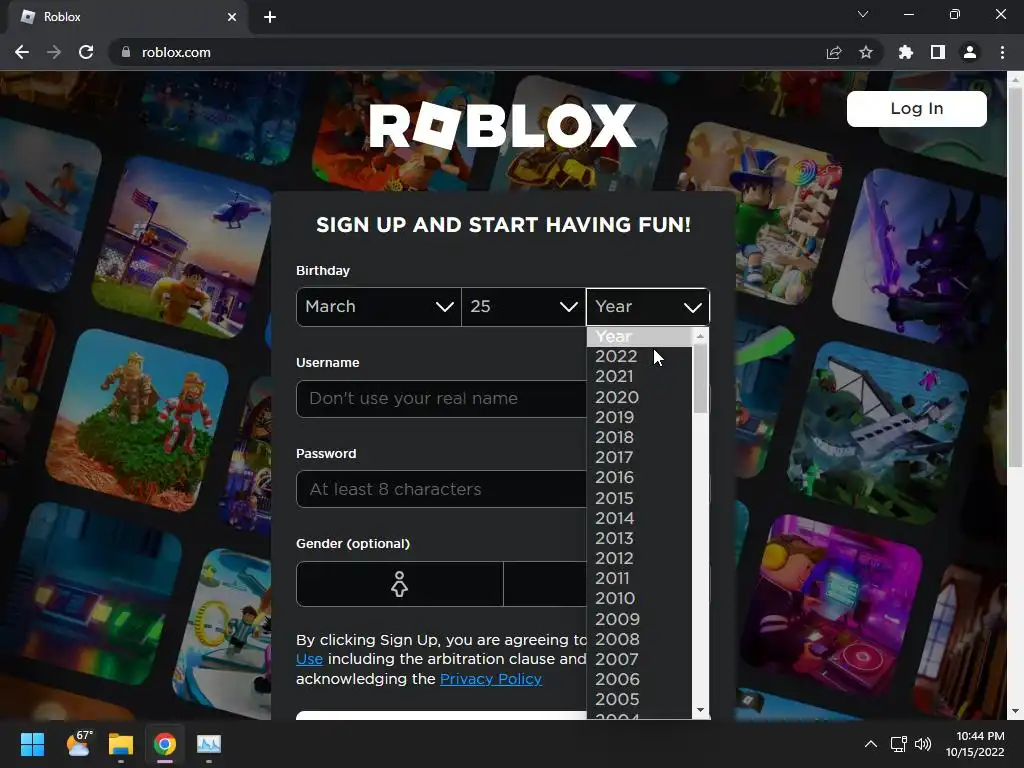Open the Chrome three-dot menu

[1002, 52]
